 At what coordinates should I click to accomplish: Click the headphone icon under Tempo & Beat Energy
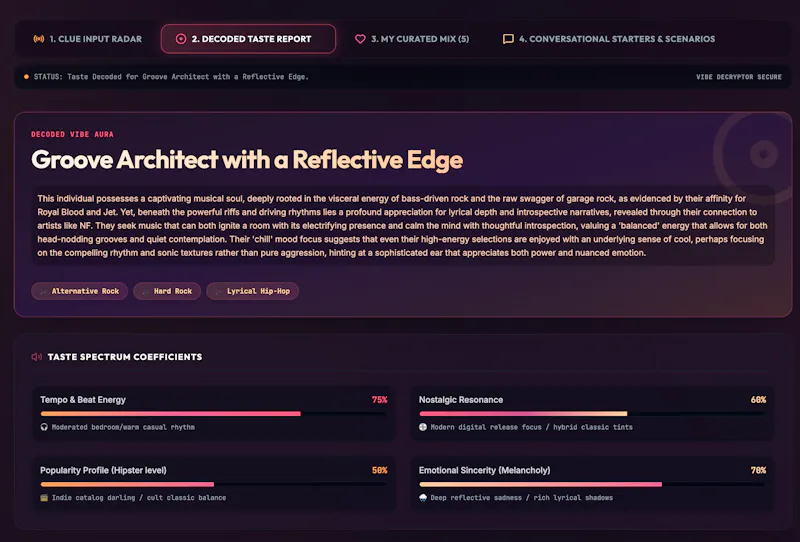tap(44, 427)
